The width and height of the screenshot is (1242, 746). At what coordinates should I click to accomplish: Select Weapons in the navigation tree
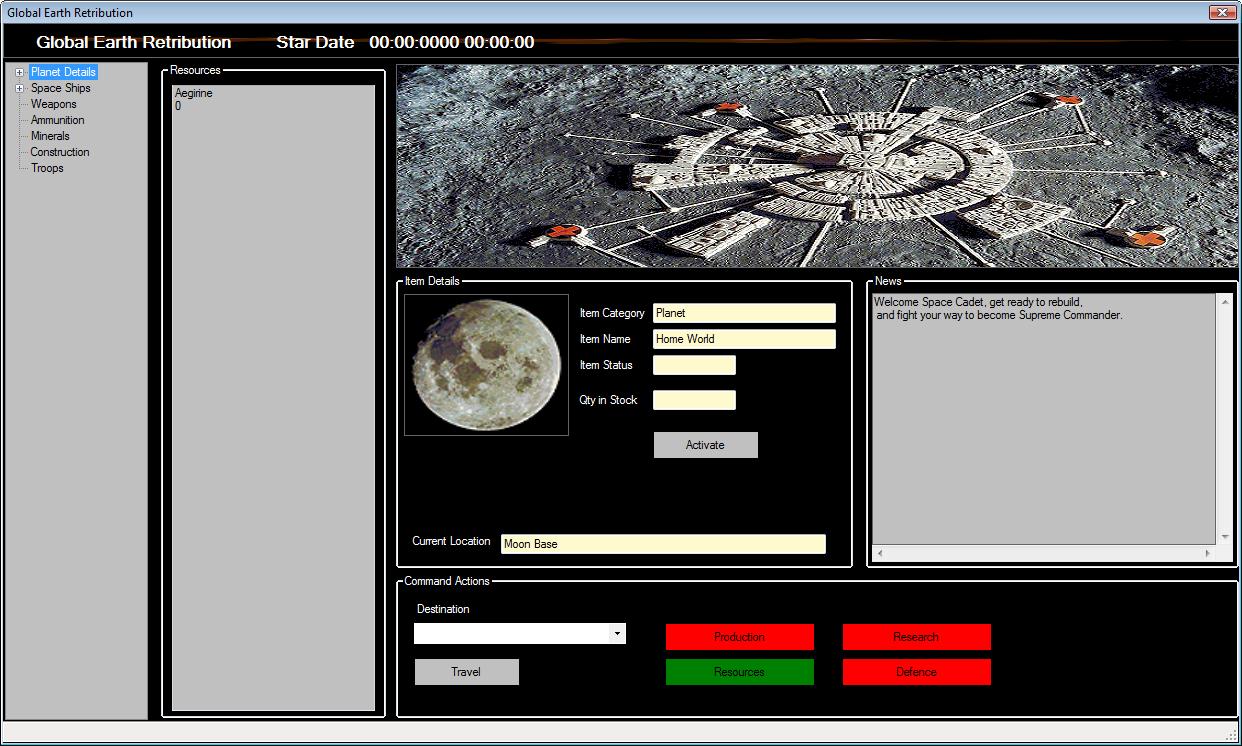click(x=54, y=104)
